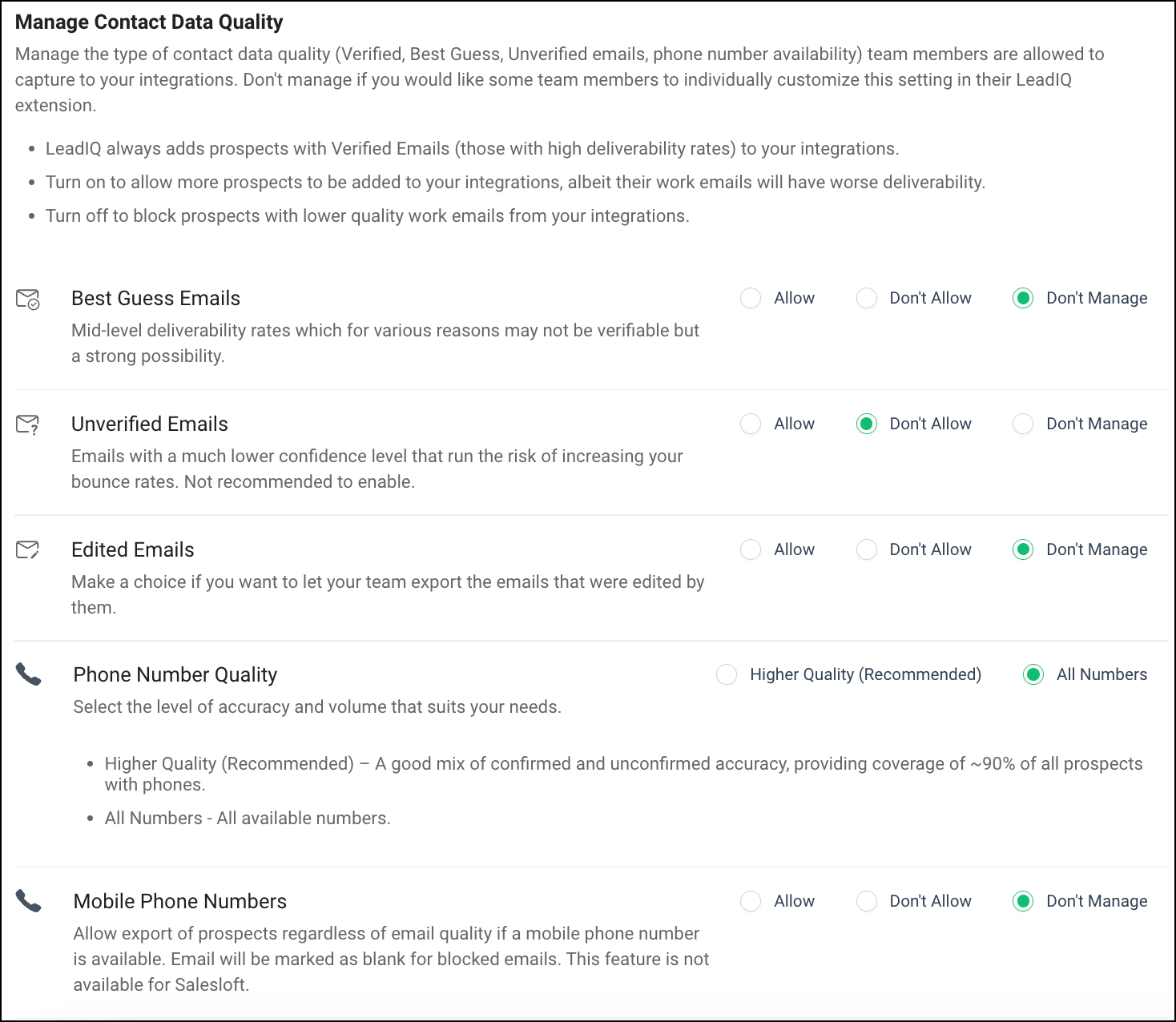Choose Don't Allow for Best Guess Emails
The height and width of the screenshot is (1022, 1176).
867,299
